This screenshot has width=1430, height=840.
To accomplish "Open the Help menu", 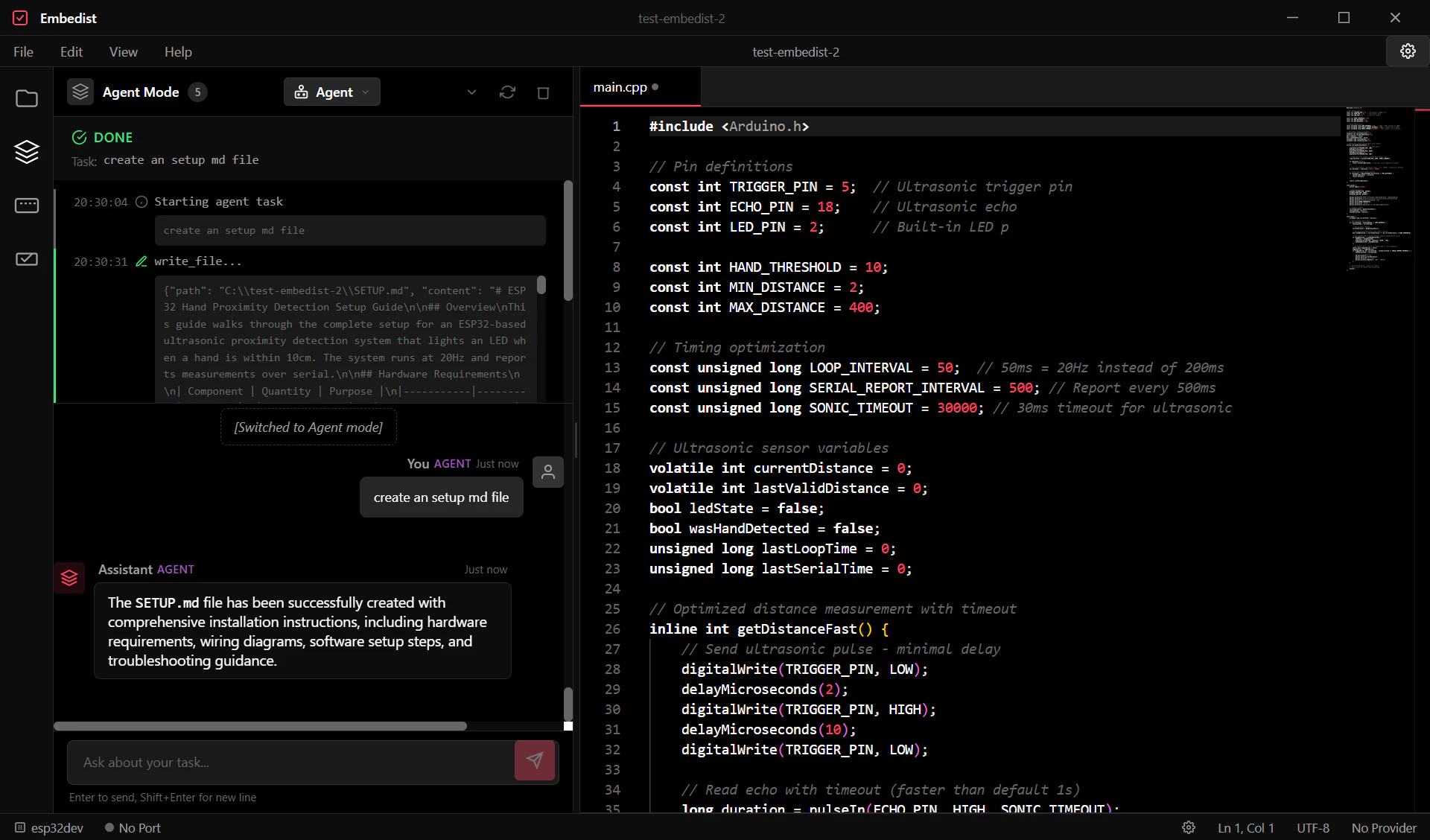I will coord(178,51).
